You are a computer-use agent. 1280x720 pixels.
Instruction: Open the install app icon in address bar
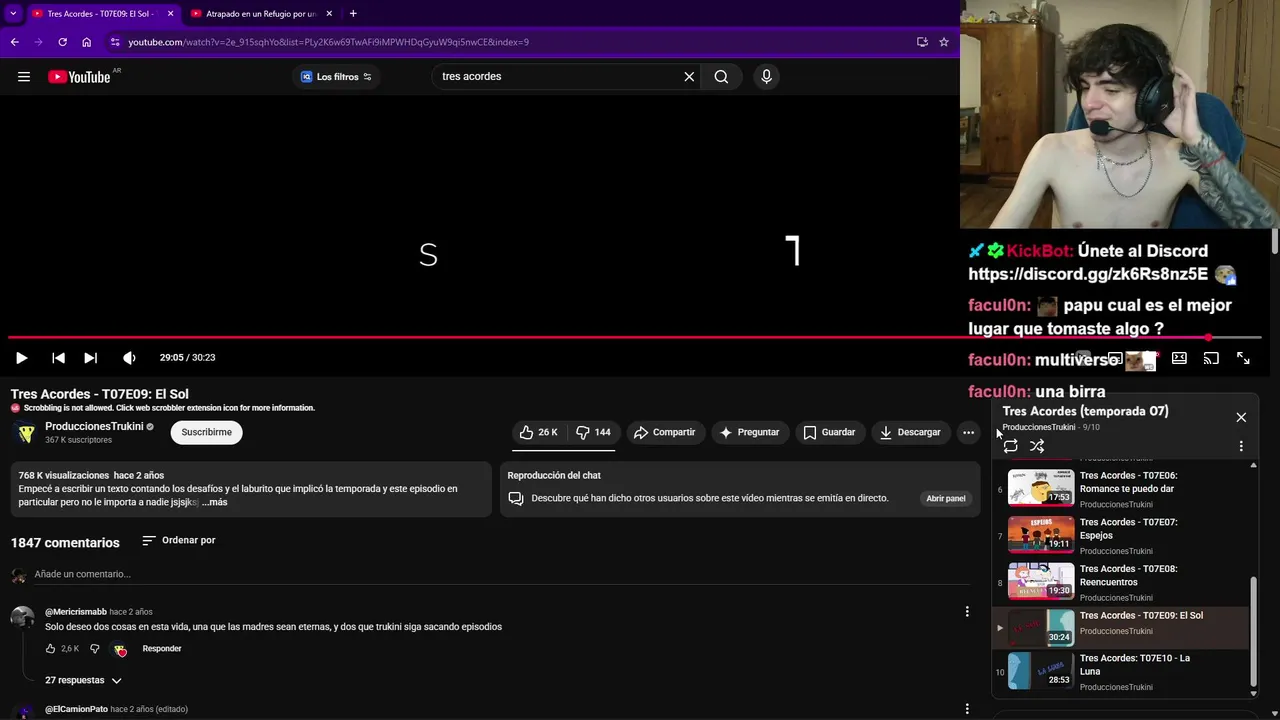tap(922, 42)
